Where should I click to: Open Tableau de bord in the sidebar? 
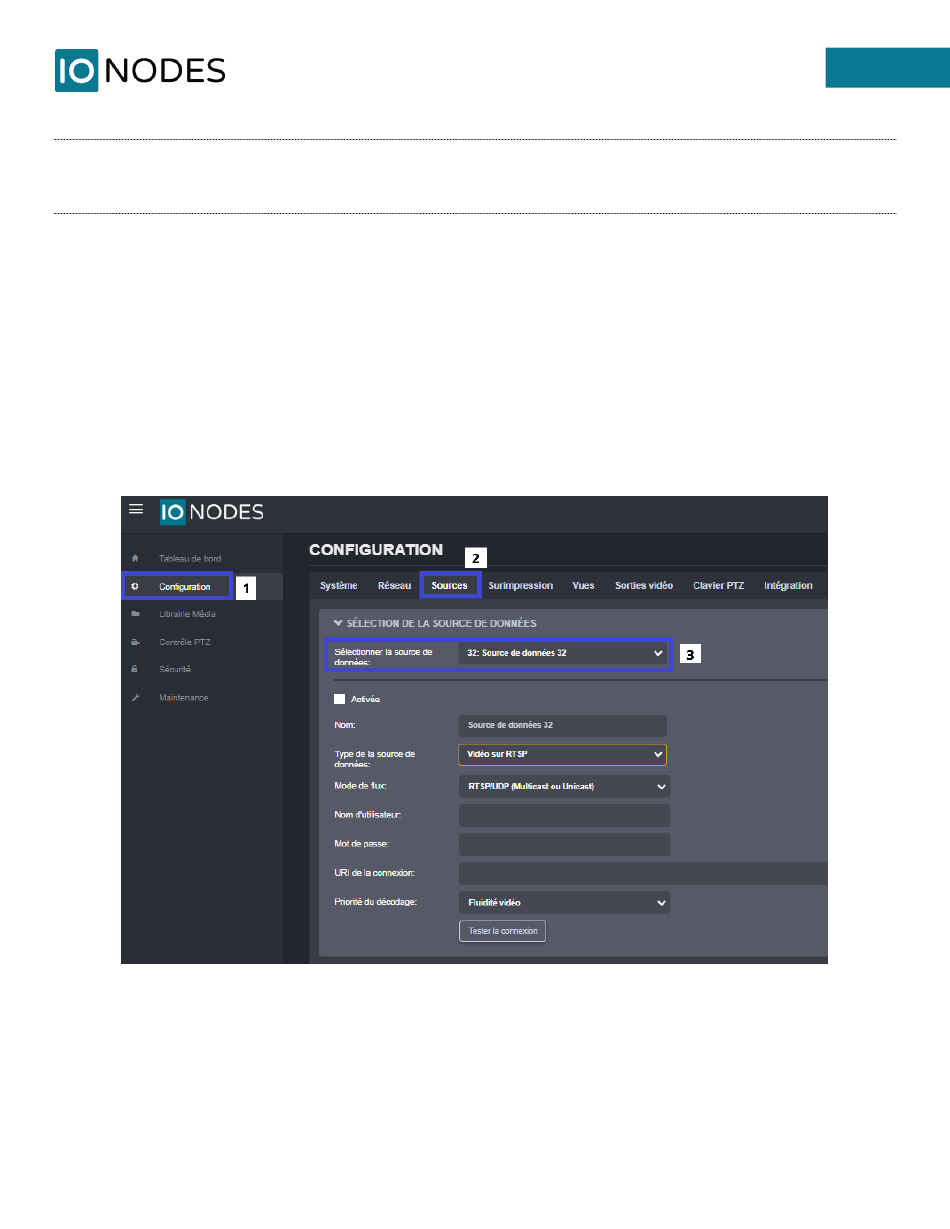tap(189, 558)
